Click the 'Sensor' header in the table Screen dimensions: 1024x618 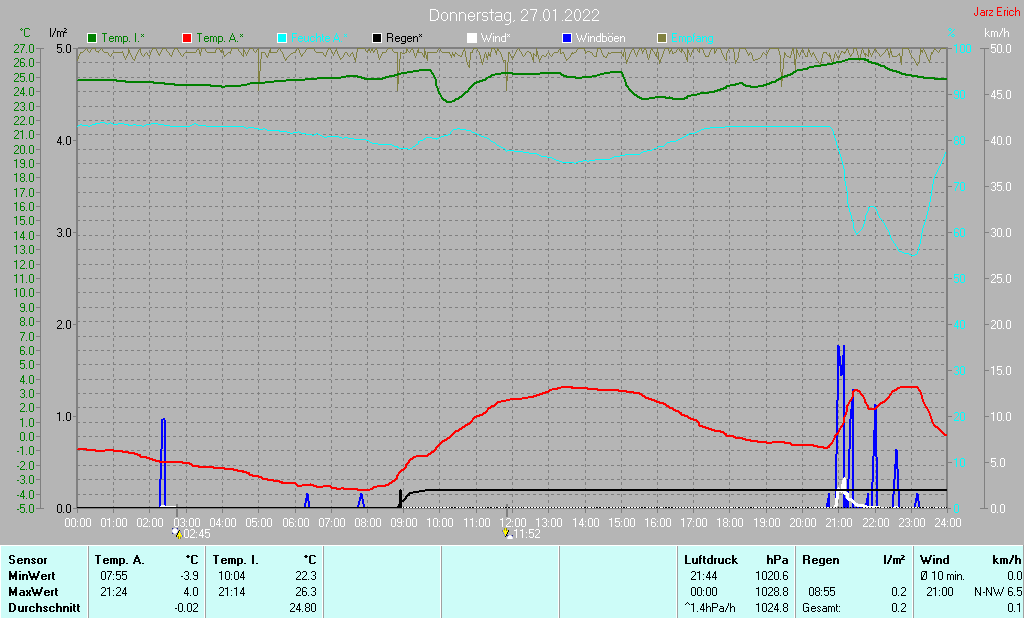point(28,560)
